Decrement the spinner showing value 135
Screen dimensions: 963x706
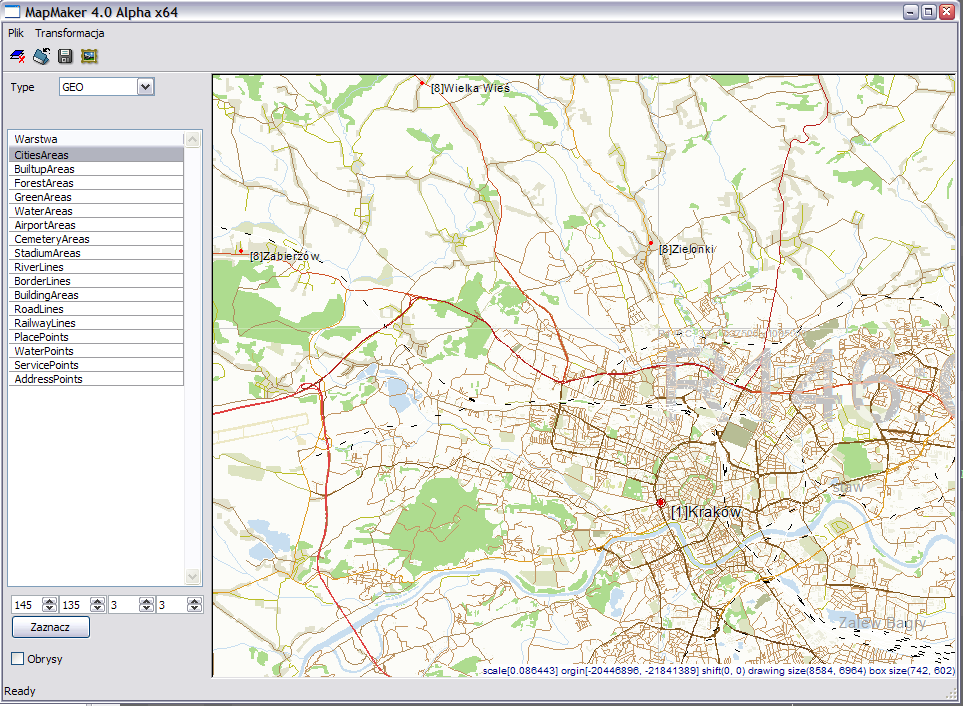(97, 609)
